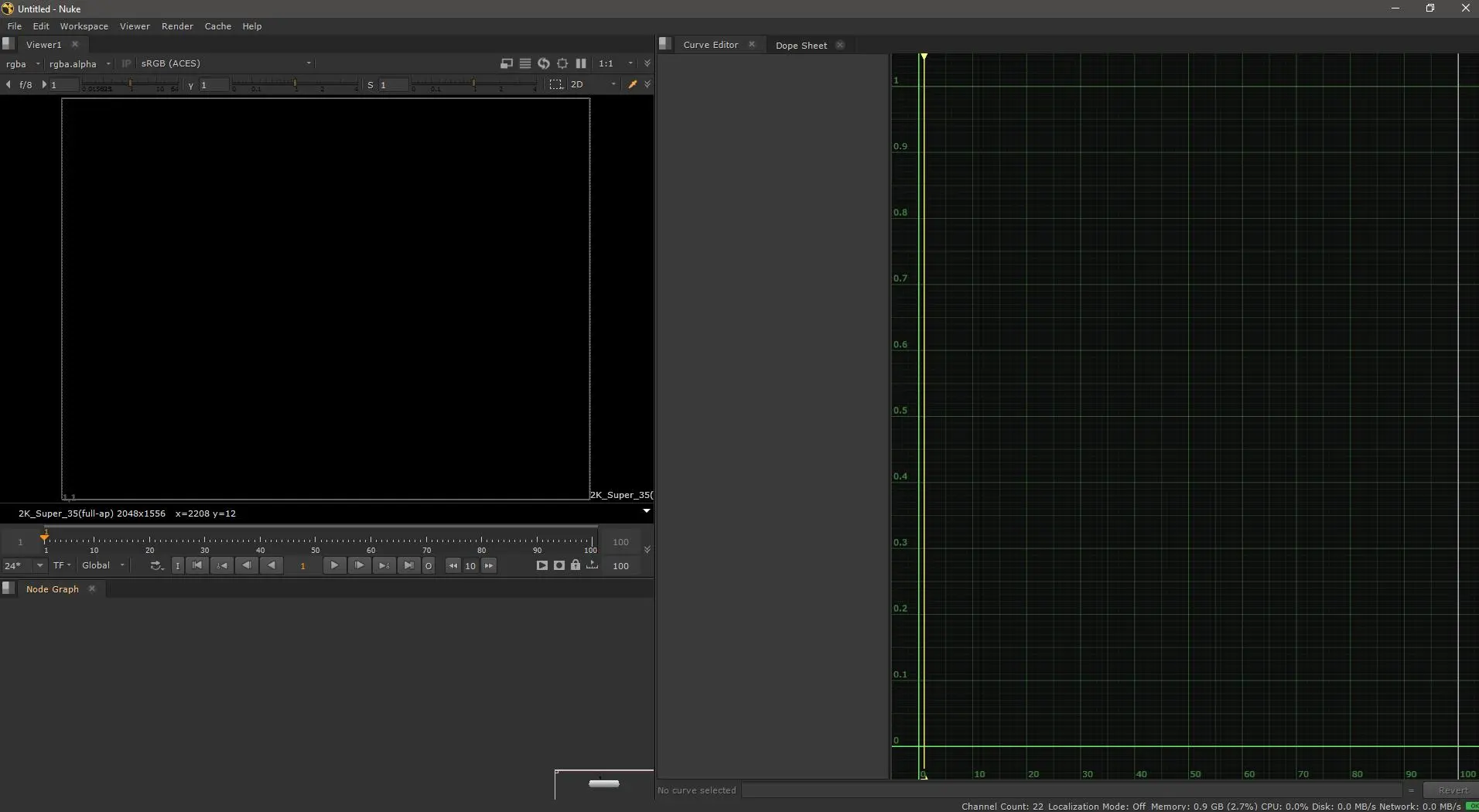
Task: Switch to the Dope Sheet tab
Action: (x=801, y=45)
